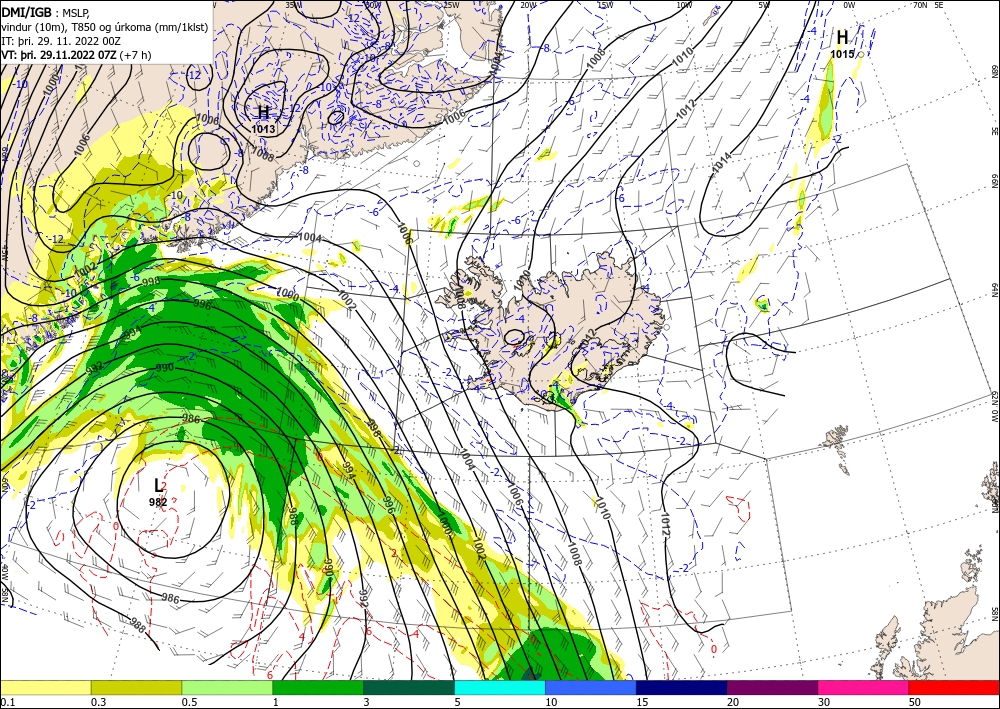The width and height of the screenshot is (1000, 709).
Task: Click the '25W' longitude label
Action: pos(451,4)
